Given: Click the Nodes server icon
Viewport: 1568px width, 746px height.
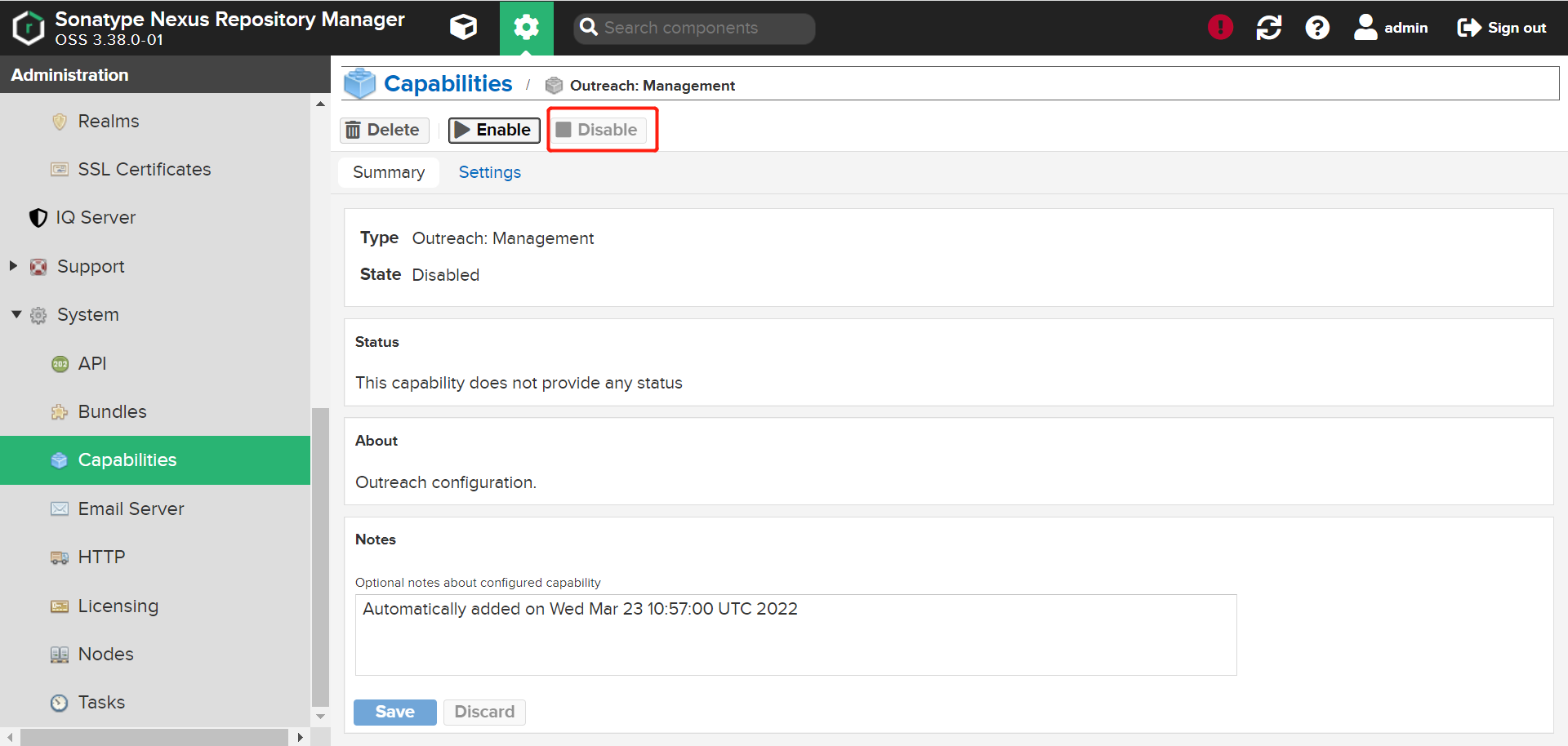Looking at the screenshot, I should [x=60, y=655].
